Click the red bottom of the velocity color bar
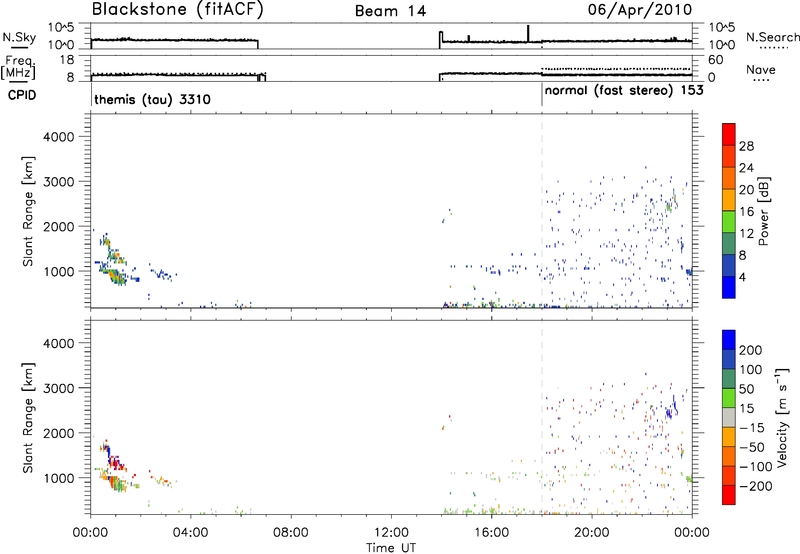Screen dimensions: 800x554 click(729, 495)
